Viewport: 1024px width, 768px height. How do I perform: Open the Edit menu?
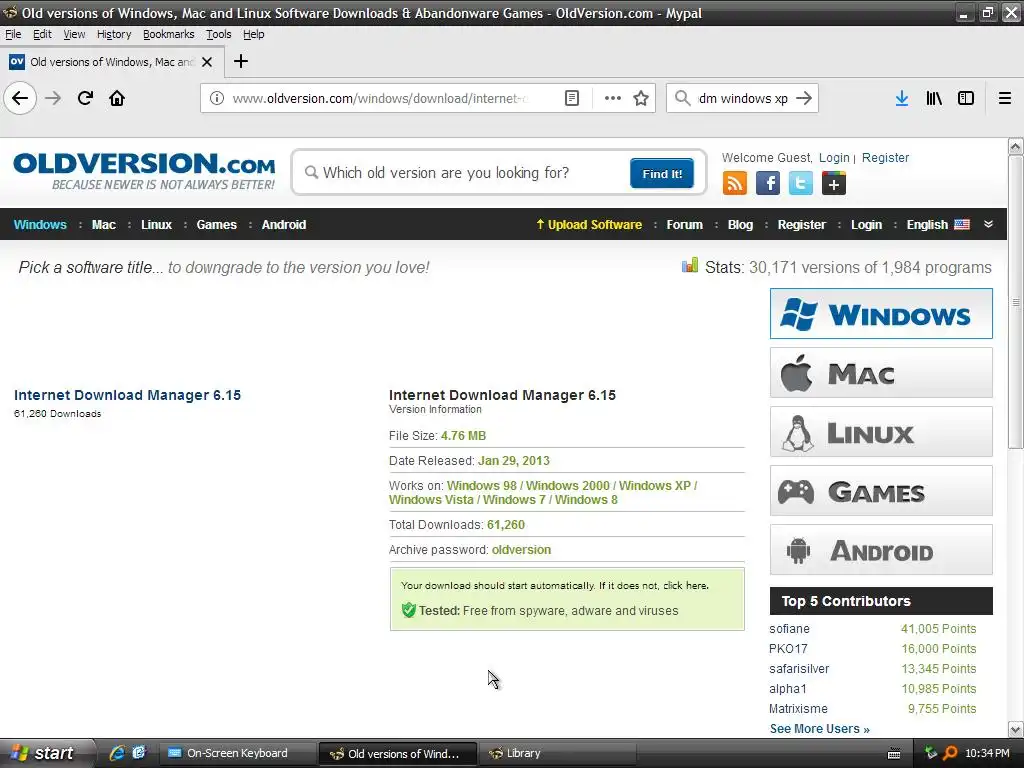tap(42, 34)
